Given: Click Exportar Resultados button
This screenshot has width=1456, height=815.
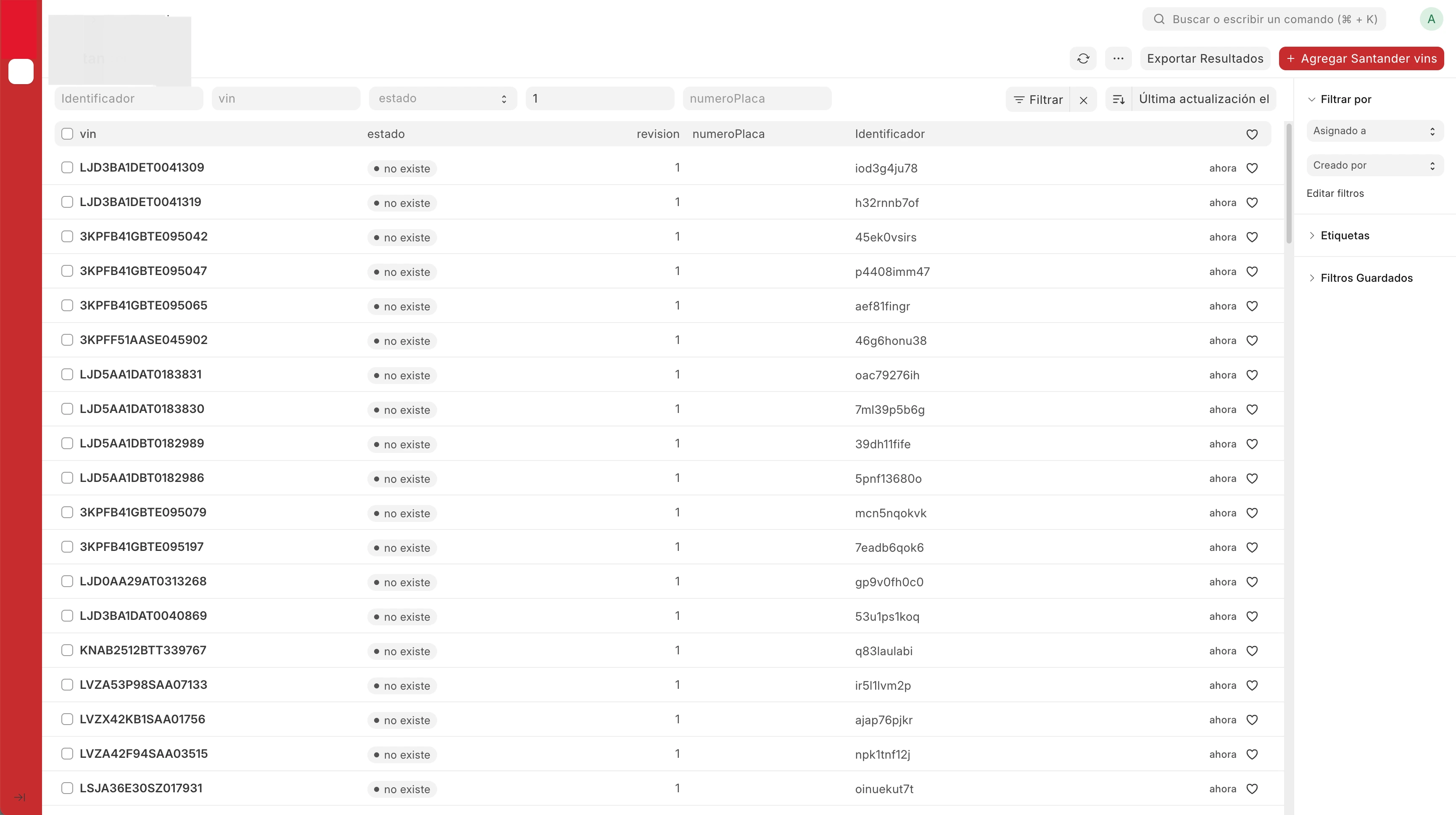Looking at the screenshot, I should tap(1205, 58).
